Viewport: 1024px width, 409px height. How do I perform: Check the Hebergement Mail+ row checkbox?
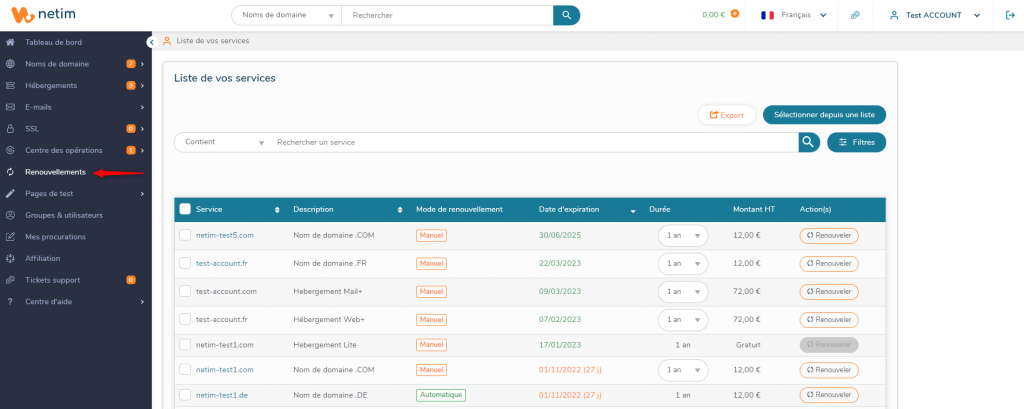coord(185,291)
